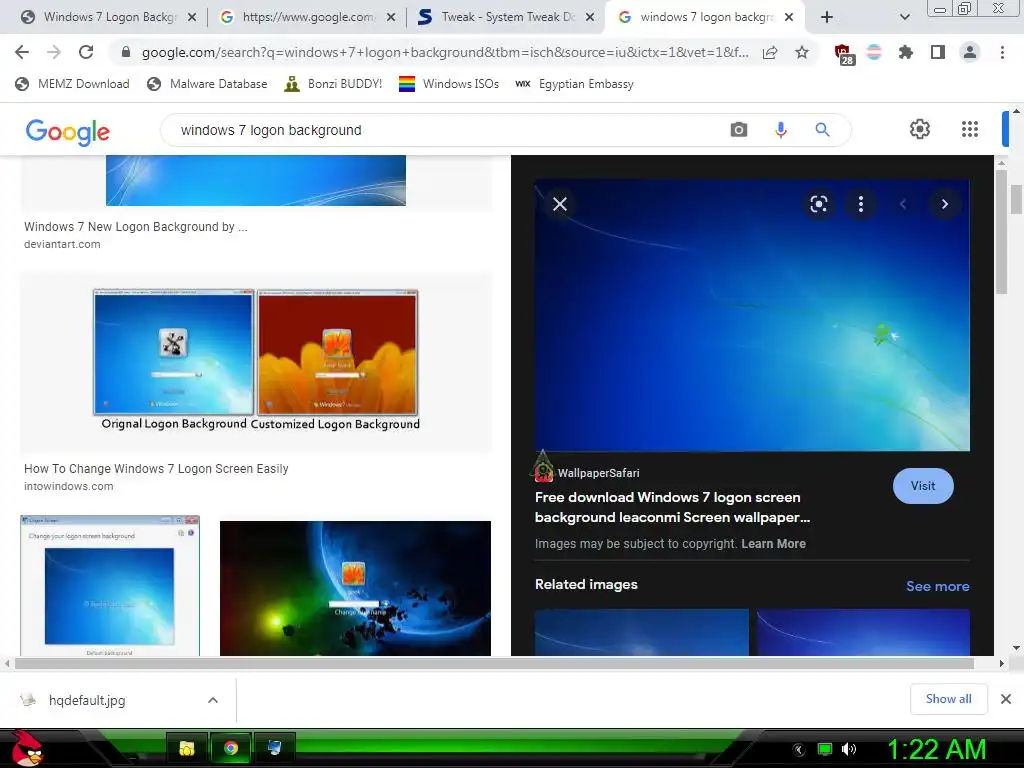Open the Original vs Customized Logon Background thumbnail
1024x768 pixels.
point(256,360)
